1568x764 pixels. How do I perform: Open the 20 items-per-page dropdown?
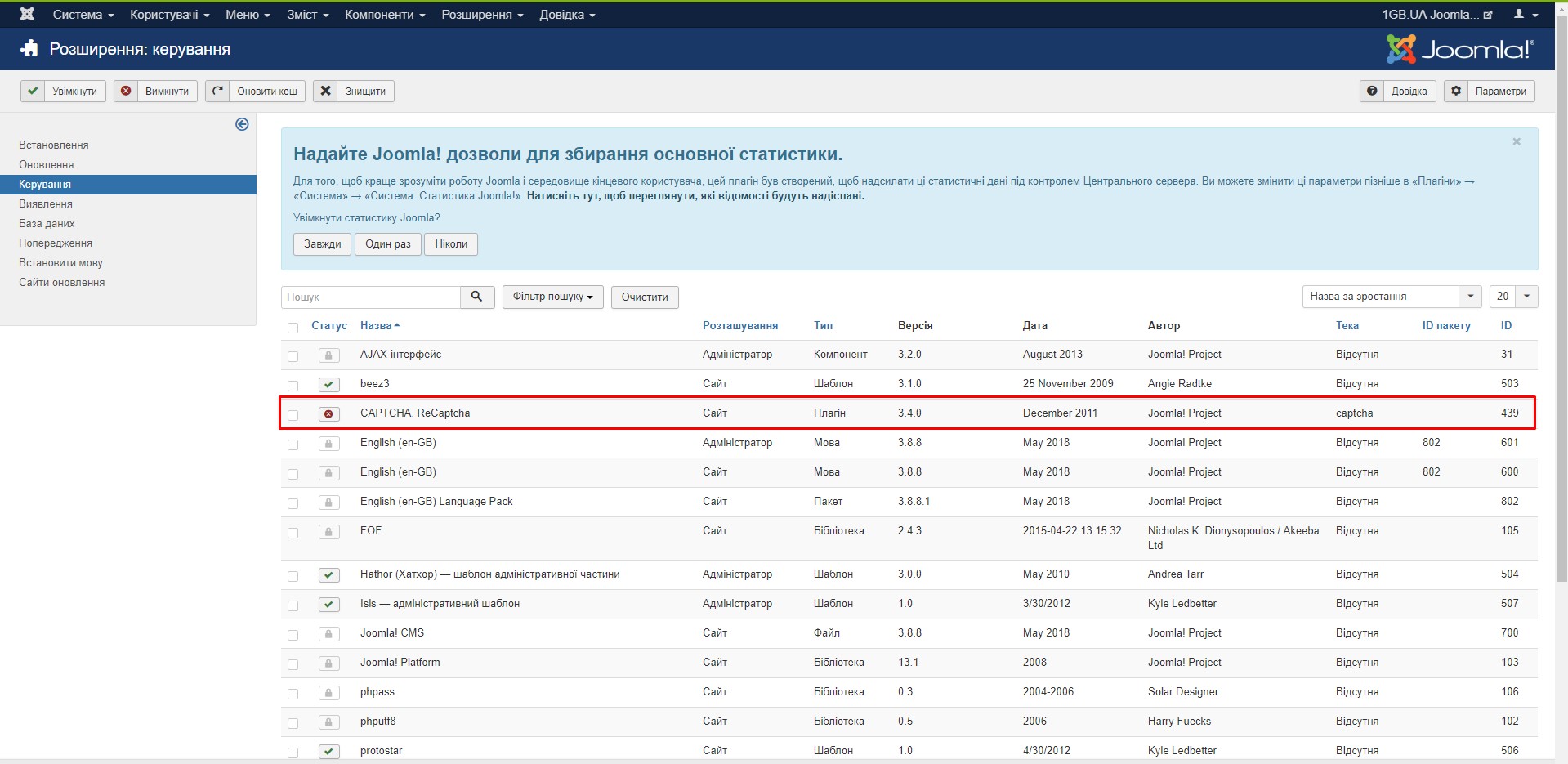(1513, 296)
